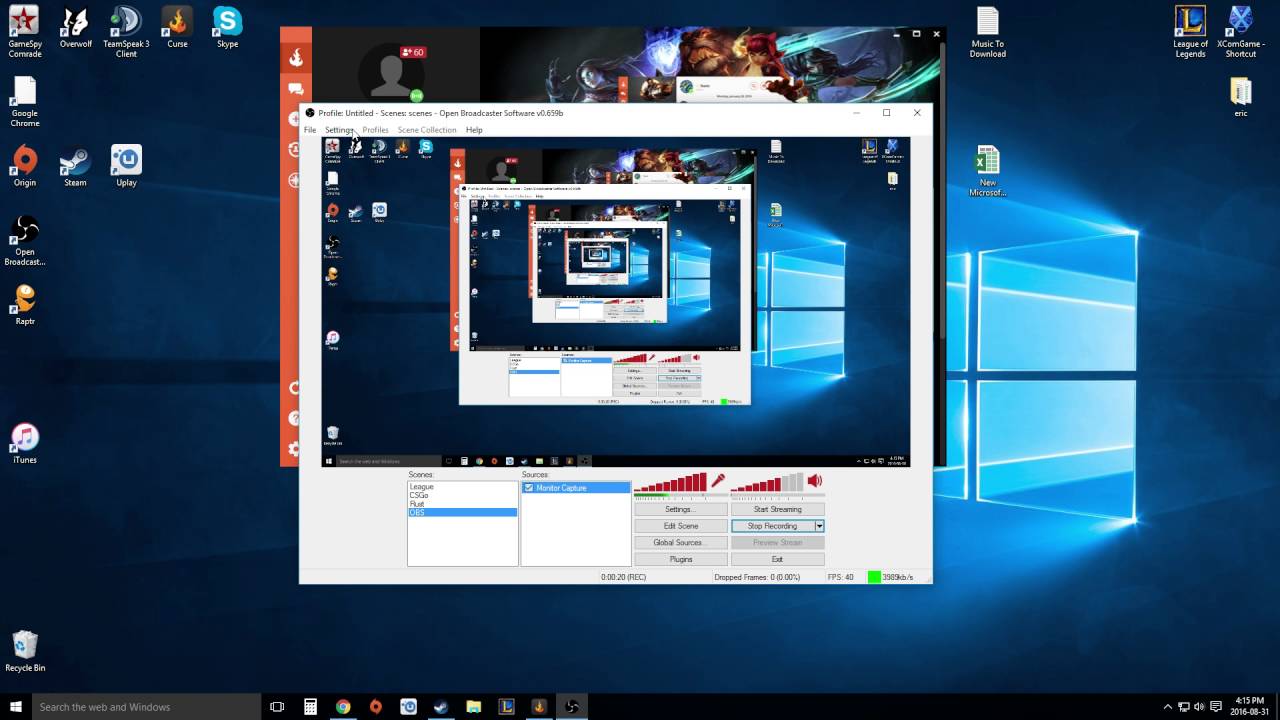Click the Edit Scene button

680,526
